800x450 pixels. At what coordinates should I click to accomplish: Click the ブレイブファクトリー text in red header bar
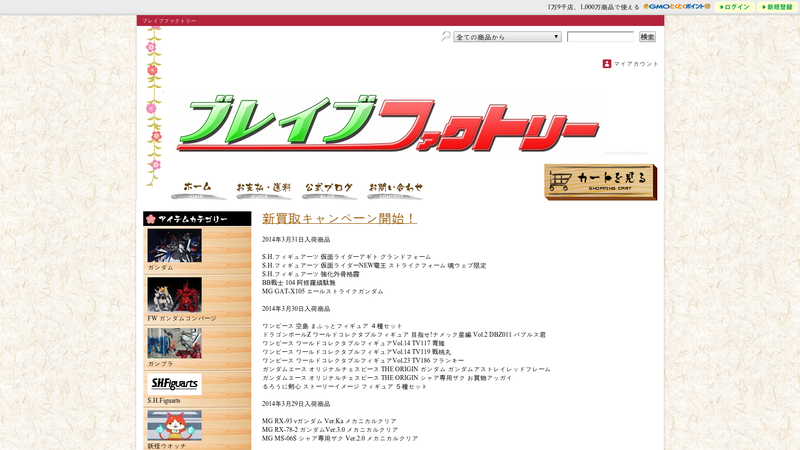tap(169, 21)
